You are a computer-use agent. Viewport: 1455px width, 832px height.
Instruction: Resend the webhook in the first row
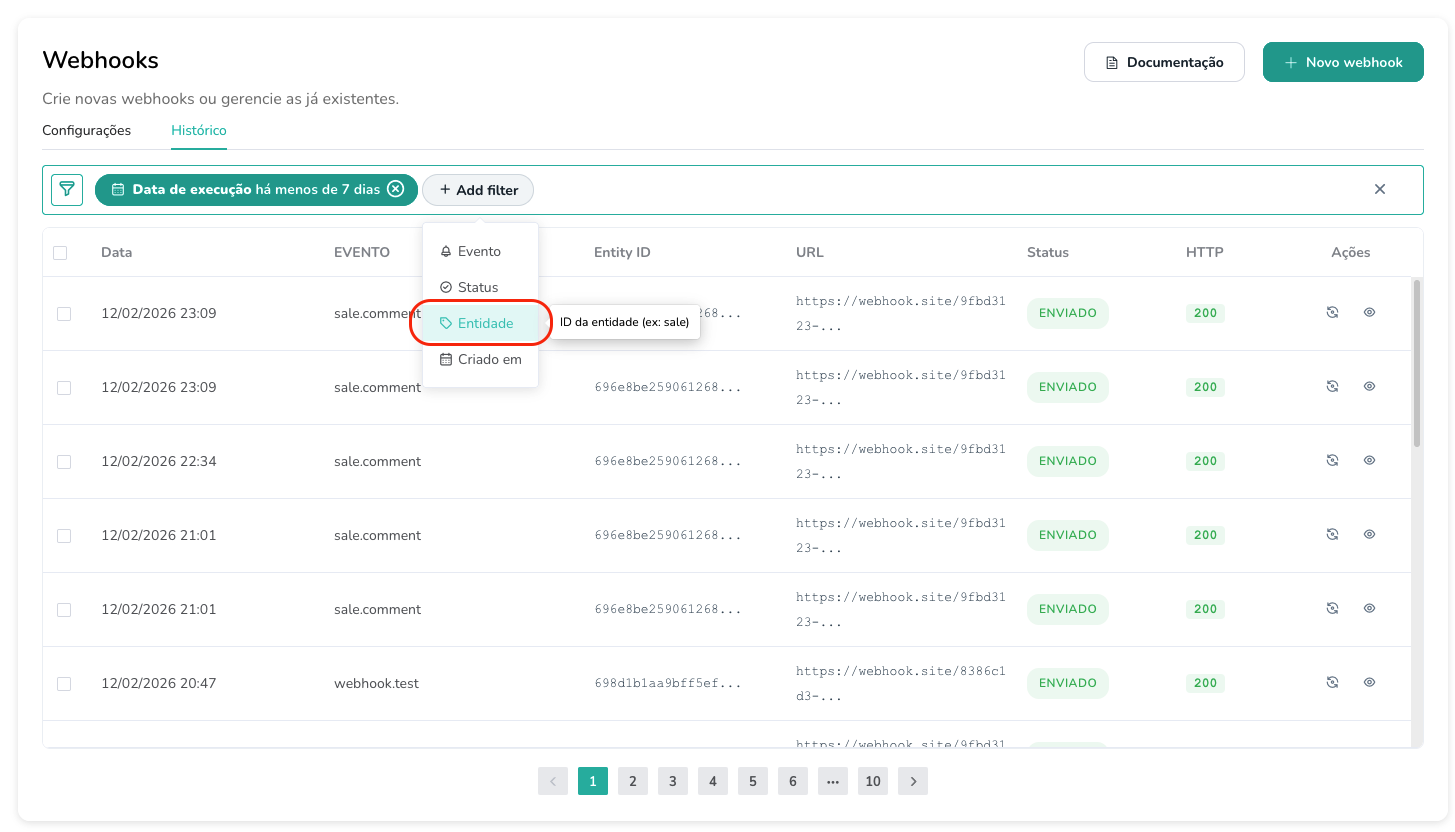(x=1332, y=313)
